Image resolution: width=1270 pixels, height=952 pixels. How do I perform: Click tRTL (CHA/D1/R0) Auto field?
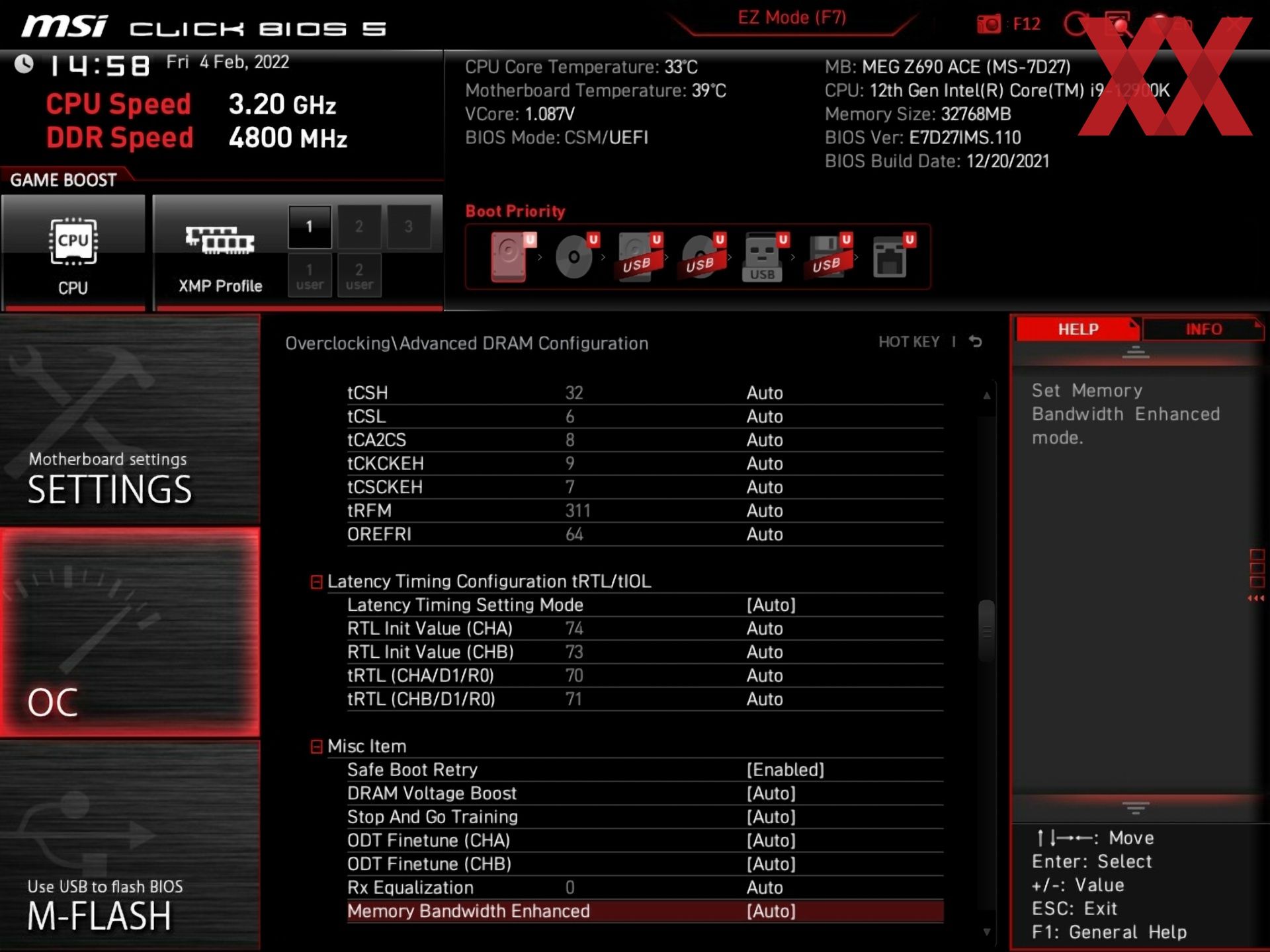pos(765,676)
